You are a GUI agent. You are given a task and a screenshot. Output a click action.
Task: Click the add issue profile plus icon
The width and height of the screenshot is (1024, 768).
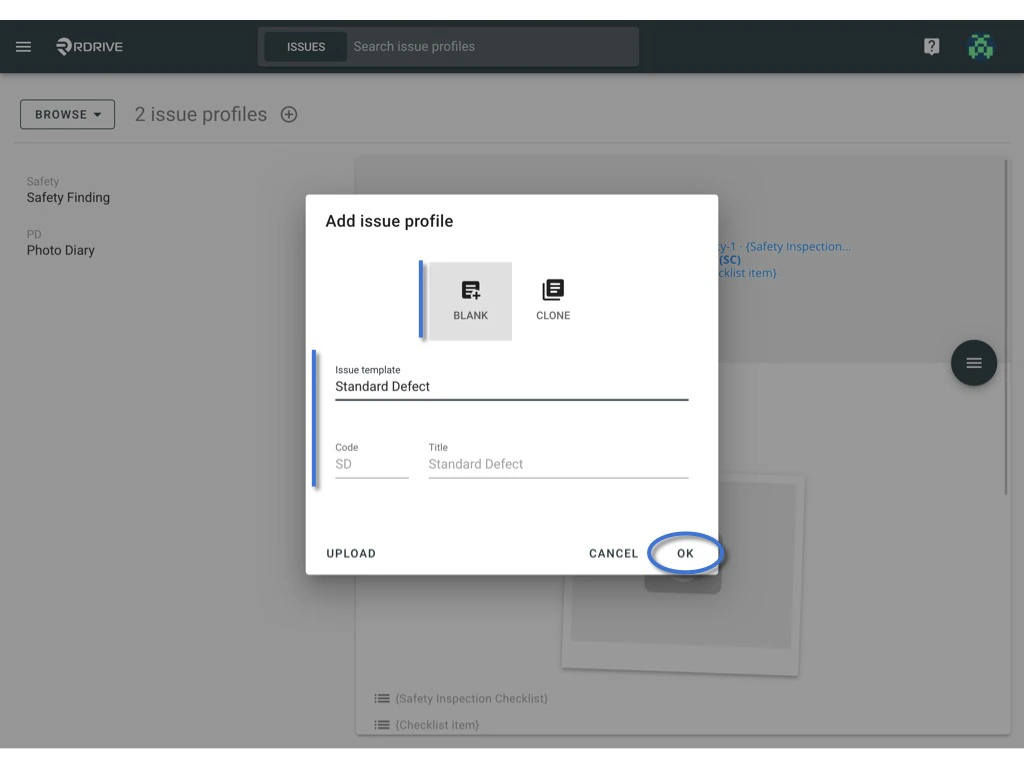pyautogui.click(x=288, y=114)
